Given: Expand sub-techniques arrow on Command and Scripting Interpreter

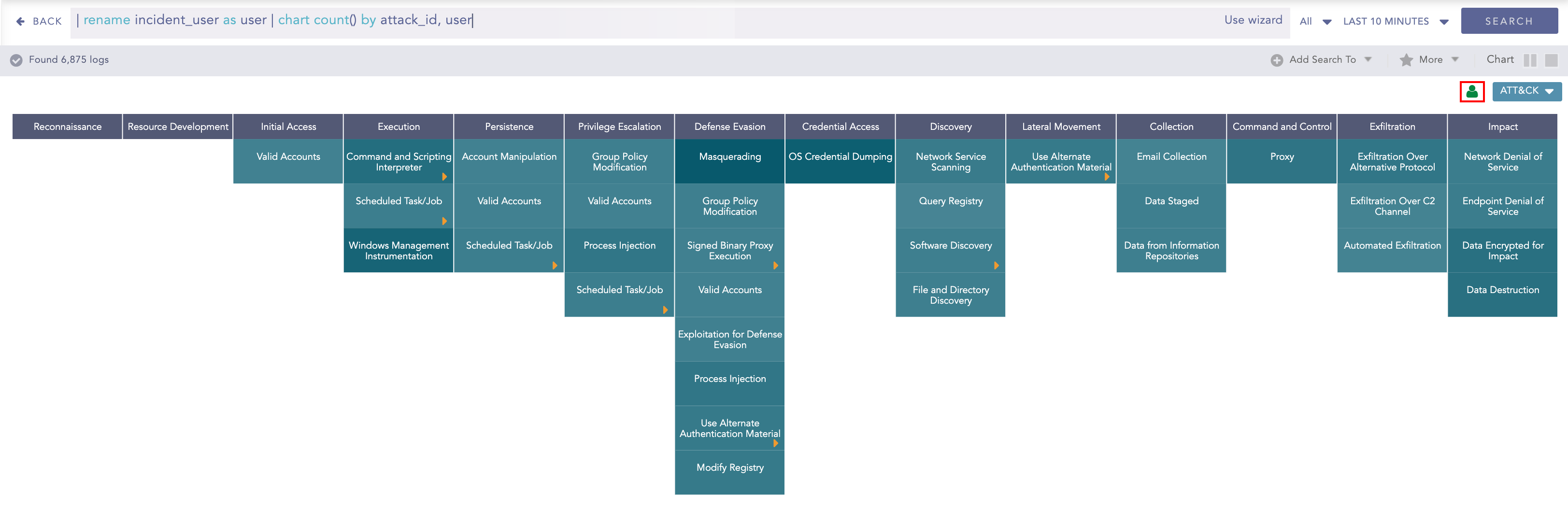Looking at the screenshot, I should [444, 177].
